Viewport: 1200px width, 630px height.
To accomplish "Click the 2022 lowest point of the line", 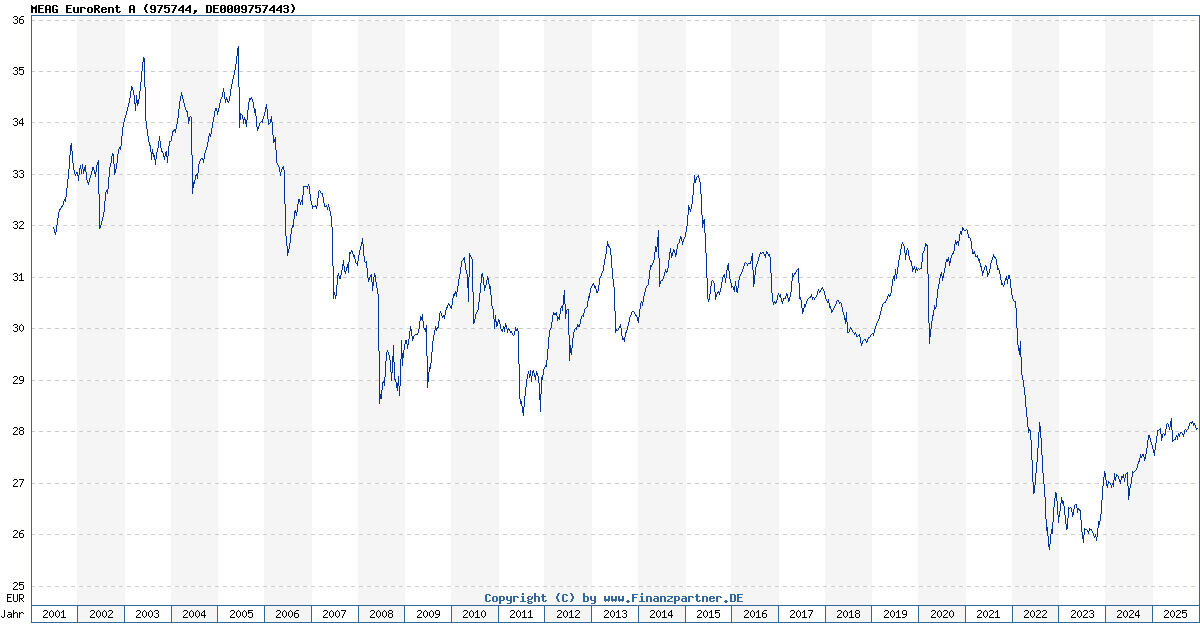I will (1049, 548).
